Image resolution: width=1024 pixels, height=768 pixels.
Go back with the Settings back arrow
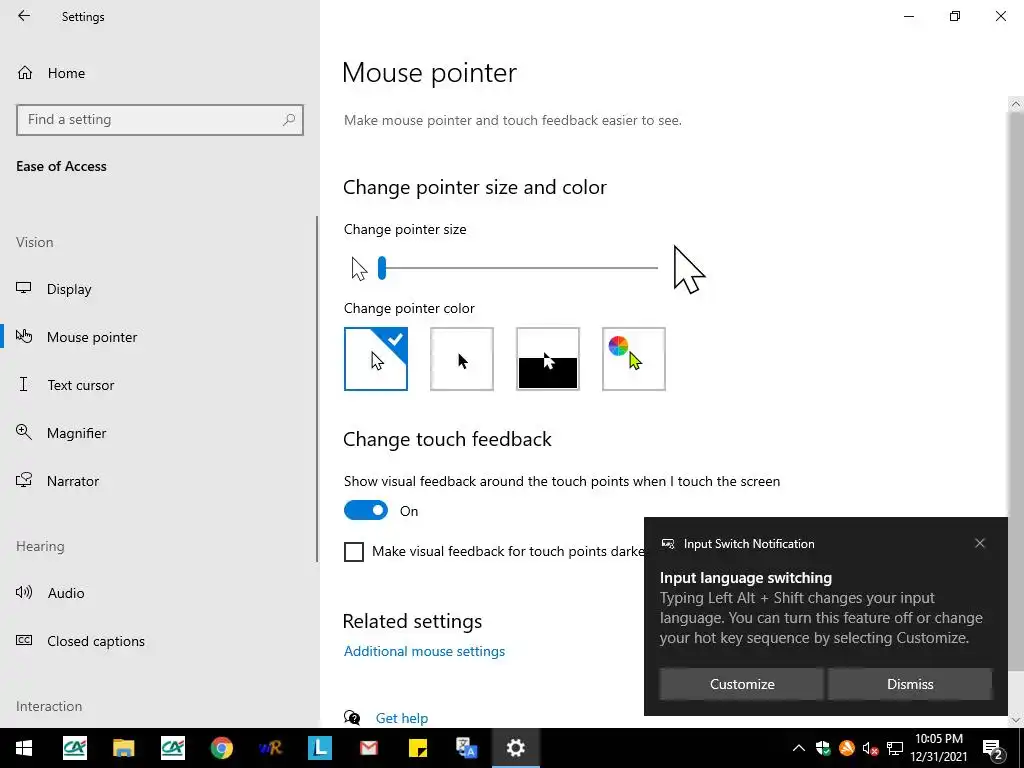(24, 16)
